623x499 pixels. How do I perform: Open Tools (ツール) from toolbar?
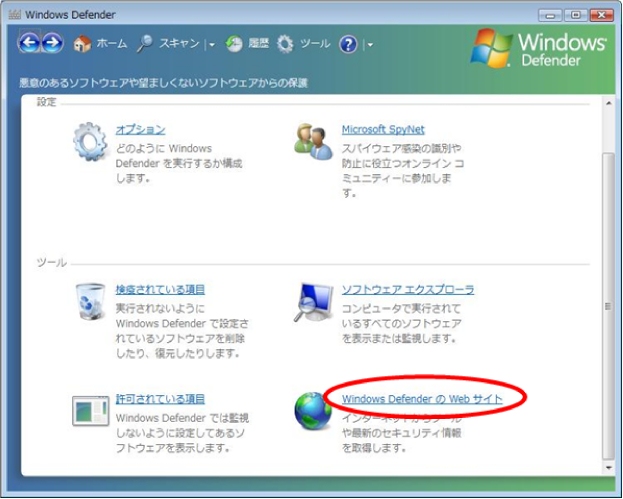coord(304,44)
